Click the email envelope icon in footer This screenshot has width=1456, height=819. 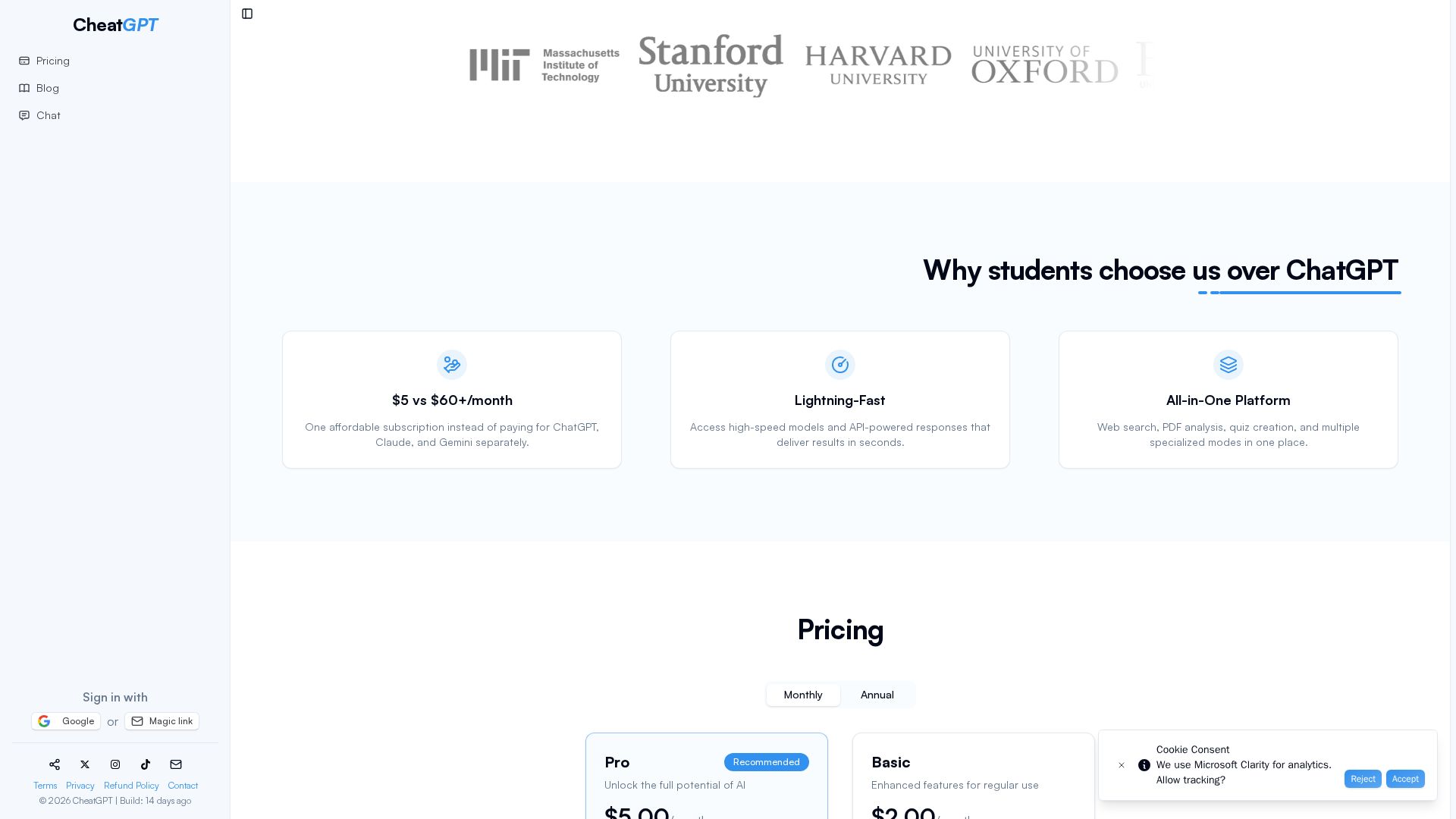[x=176, y=764]
